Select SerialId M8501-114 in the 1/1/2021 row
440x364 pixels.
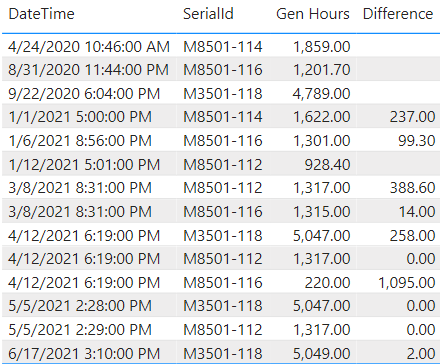click(x=223, y=117)
